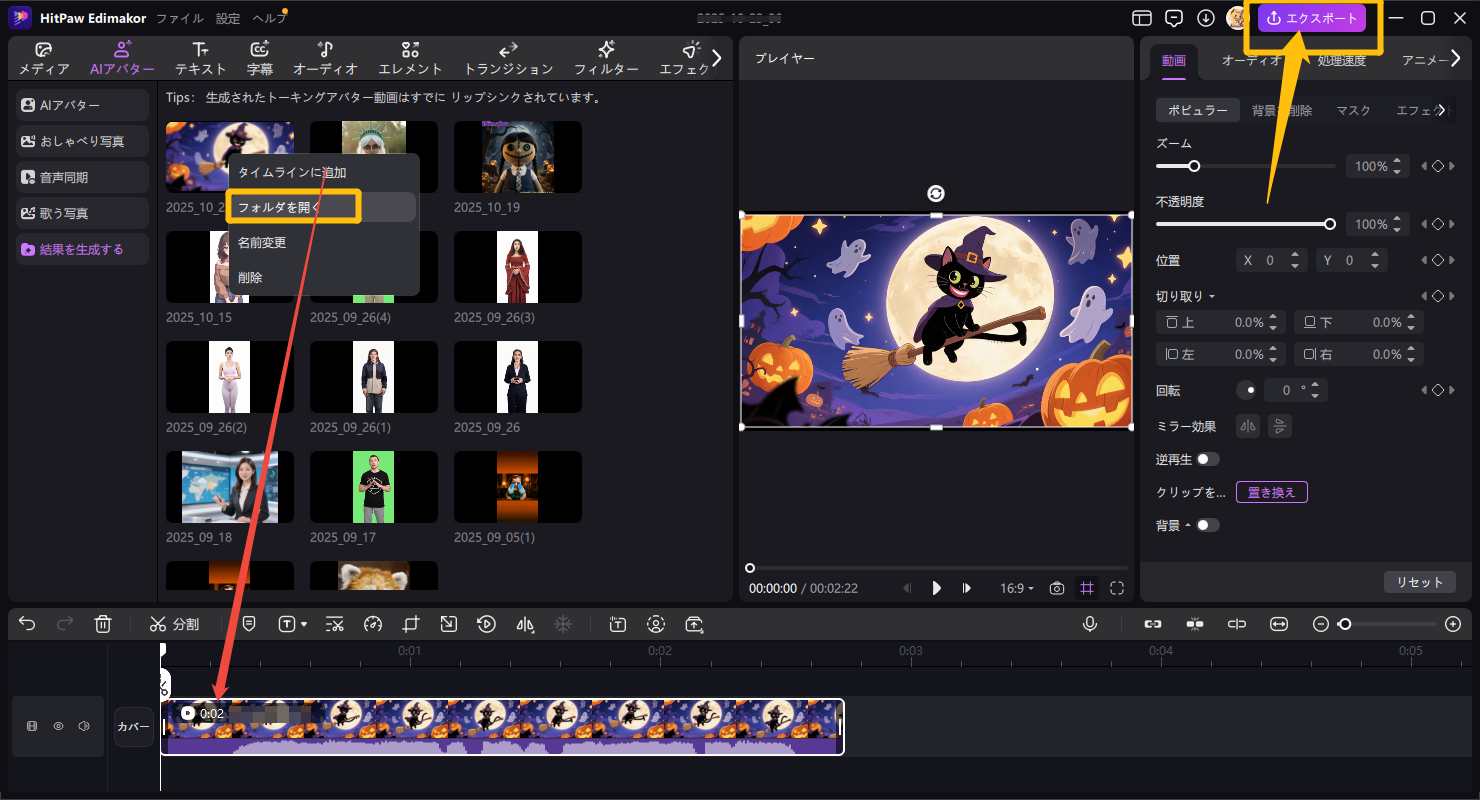Click the horizontal mirror flip icon
Screen dimensions: 1480x800
[x=1247, y=426]
